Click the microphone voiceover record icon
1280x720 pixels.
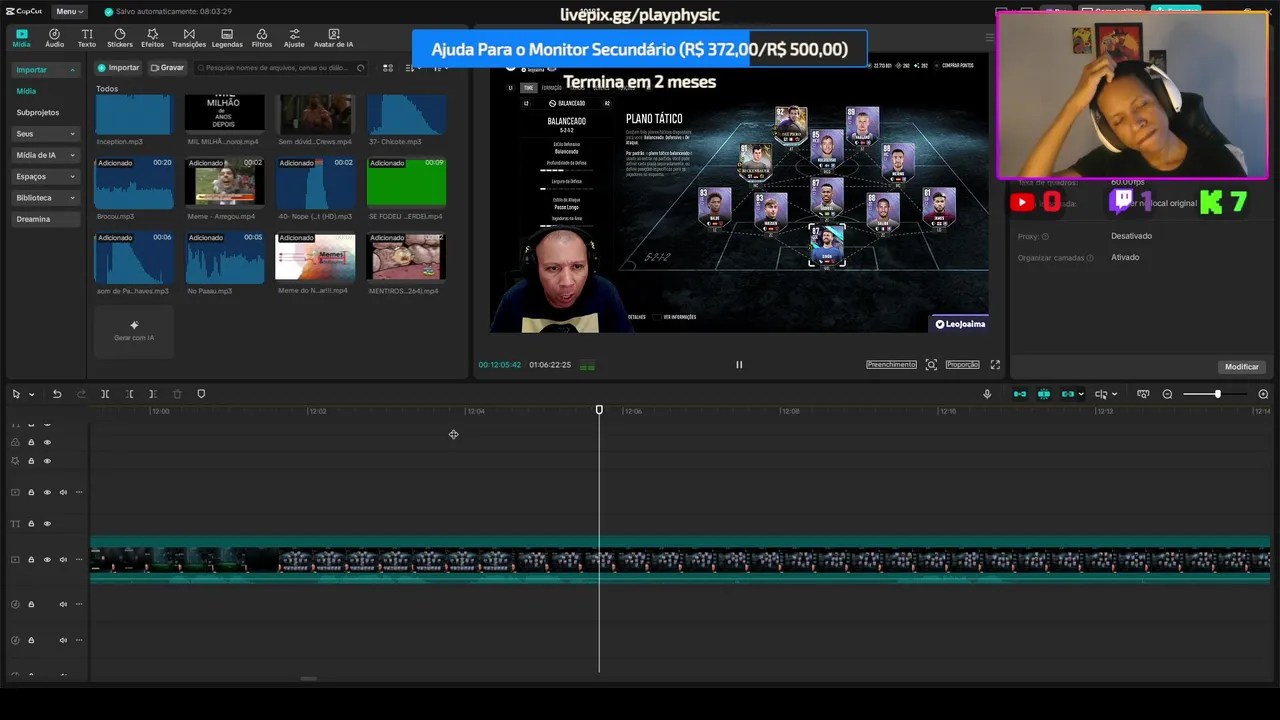coord(987,394)
